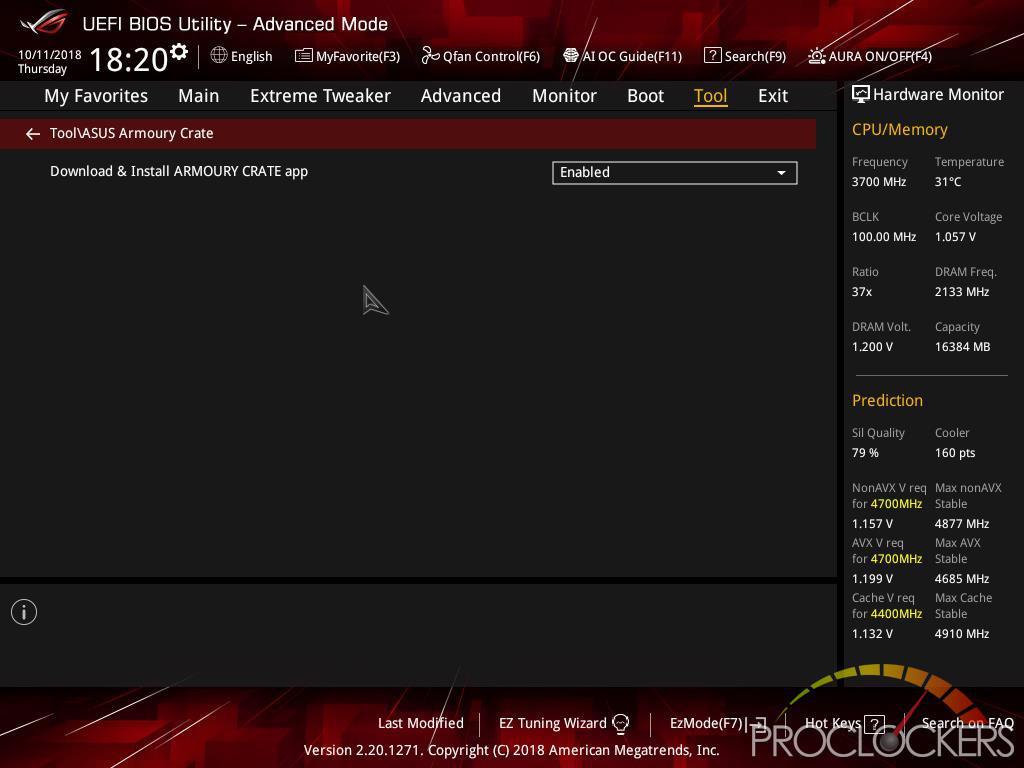The image size is (1024, 768).
Task: Open Search(F9)
Action: (745, 56)
